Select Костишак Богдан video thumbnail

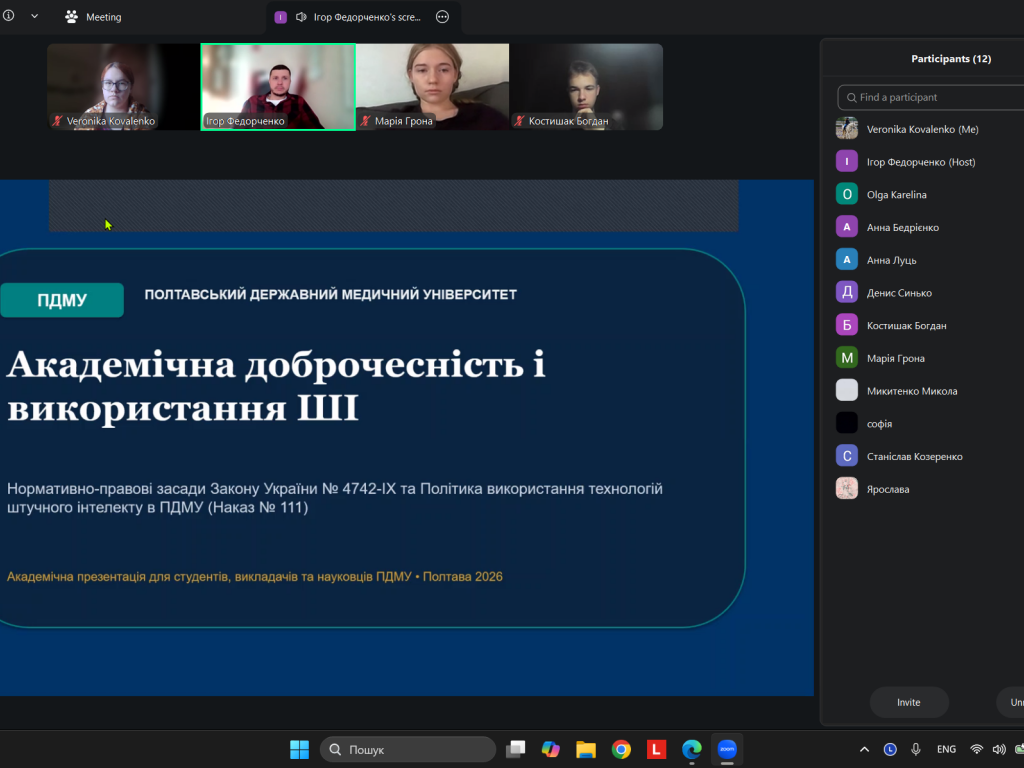(586, 87)
